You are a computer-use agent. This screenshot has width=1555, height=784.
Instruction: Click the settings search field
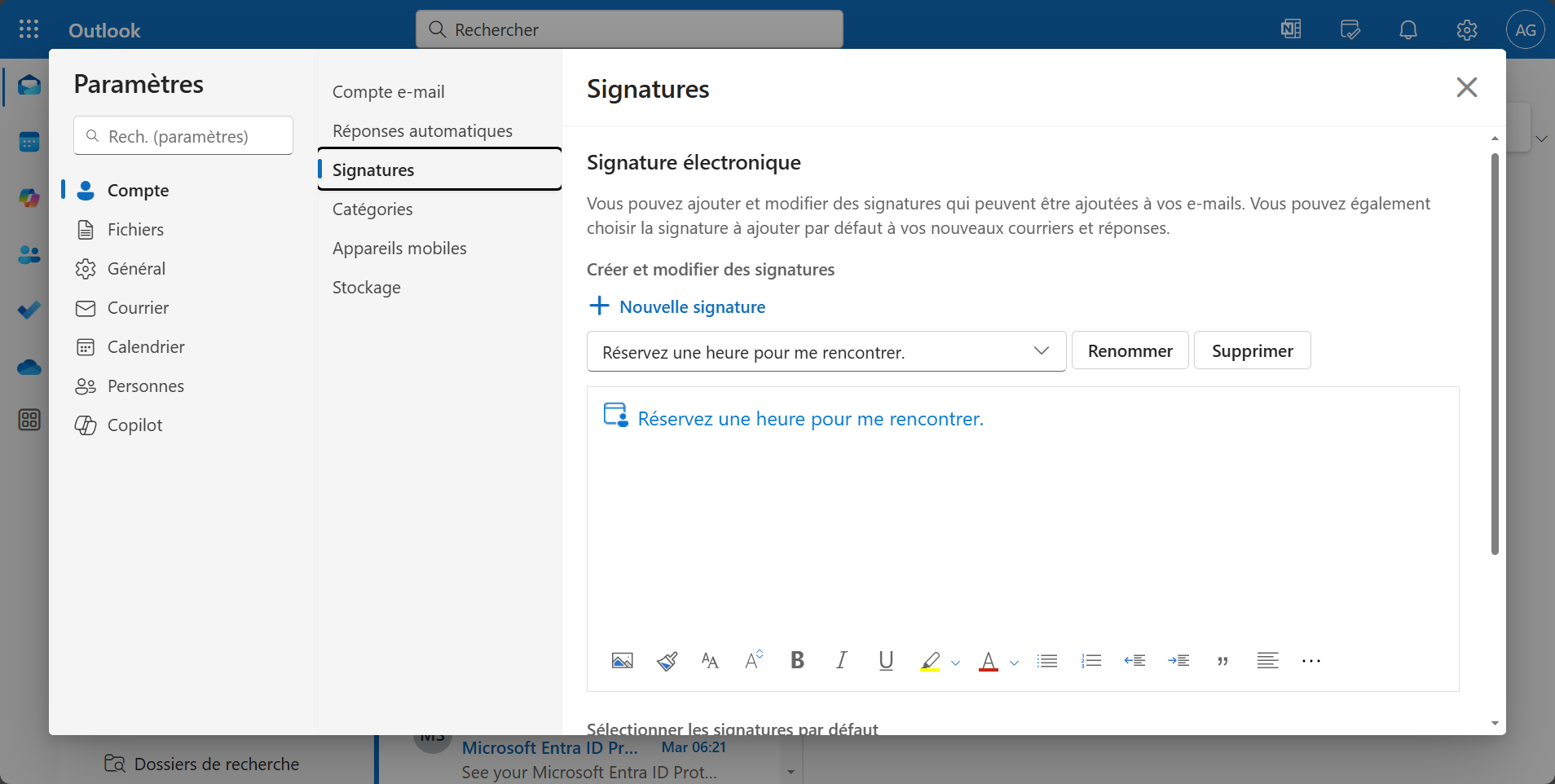[183, 136]
